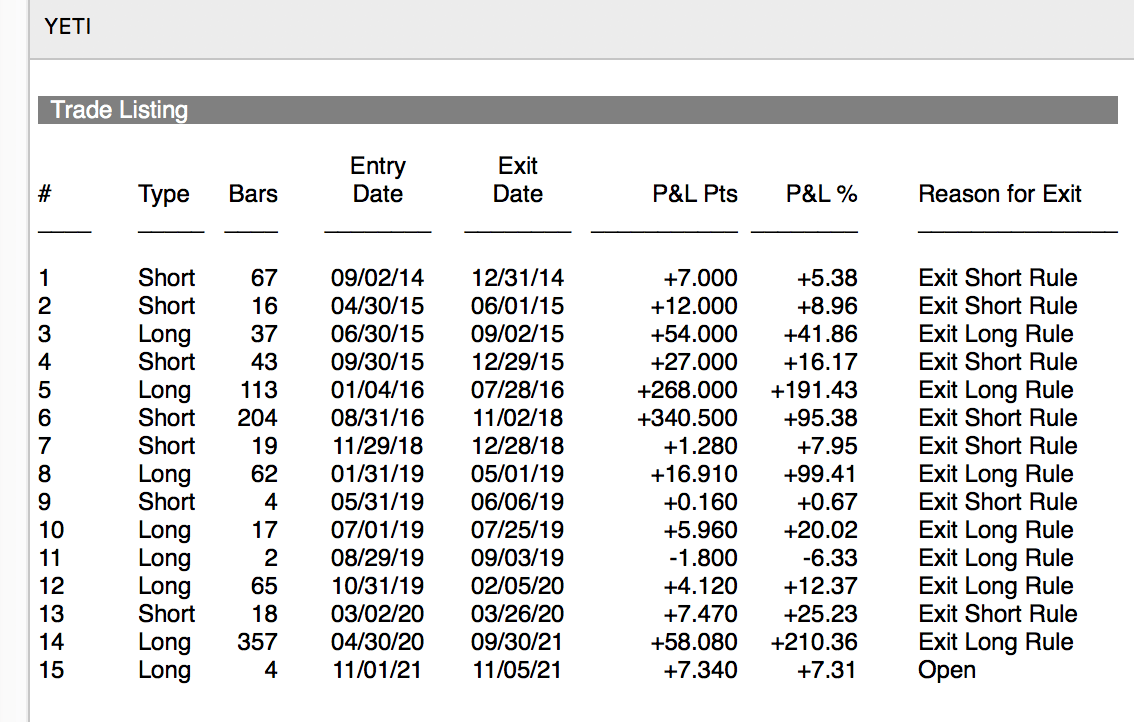The width and height of the screenshot is (1134, 722).
Task: Click exit date 11/02/18
Action: tap(517, 418)
